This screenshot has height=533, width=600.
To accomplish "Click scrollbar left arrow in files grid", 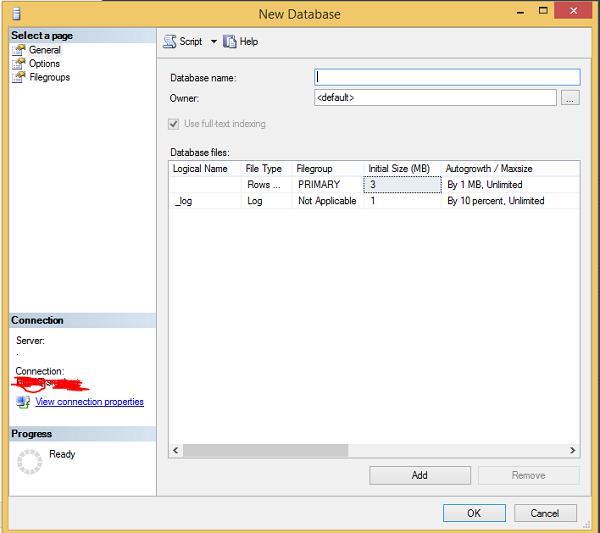I will point(176,450).
